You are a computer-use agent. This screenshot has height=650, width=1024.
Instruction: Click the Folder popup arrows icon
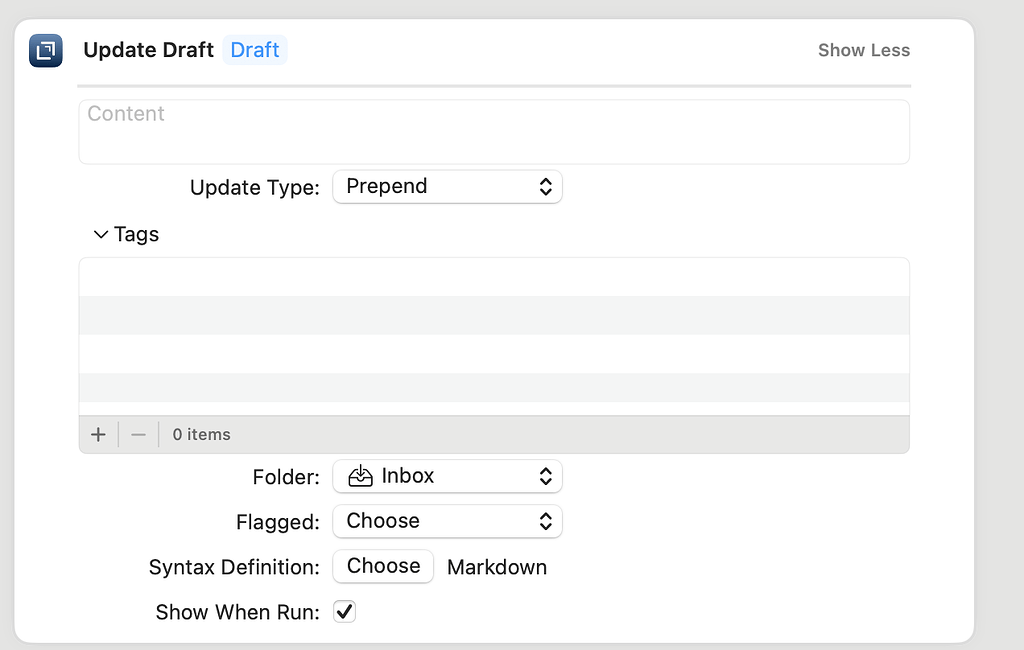coord(546,476)
